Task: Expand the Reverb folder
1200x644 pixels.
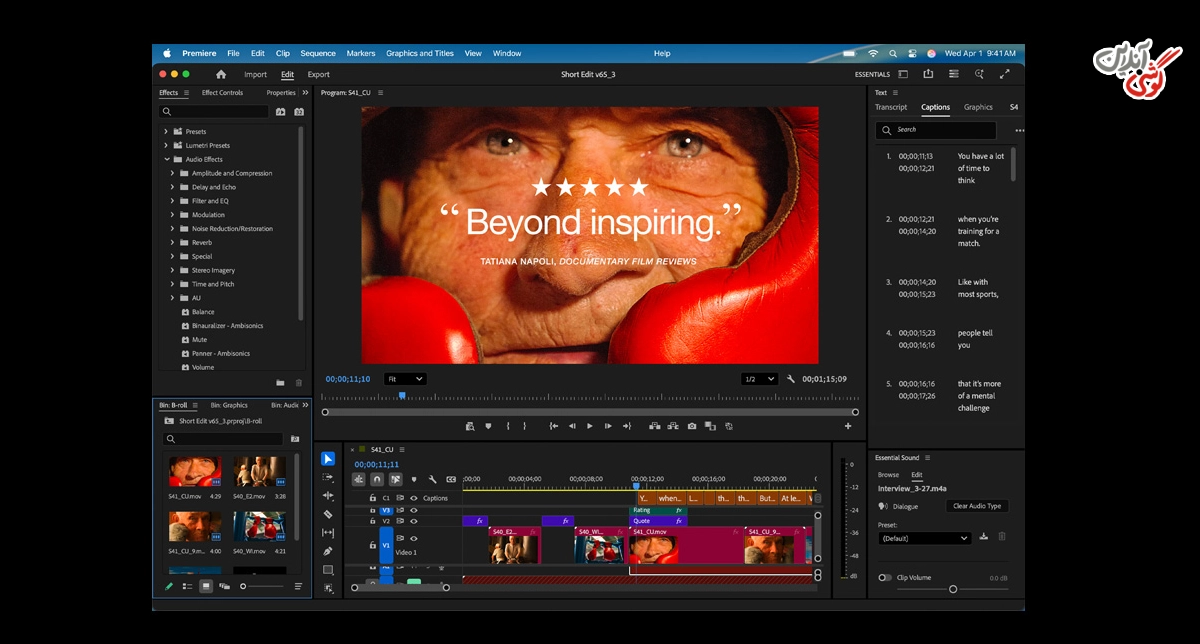Action: point(172,242)
